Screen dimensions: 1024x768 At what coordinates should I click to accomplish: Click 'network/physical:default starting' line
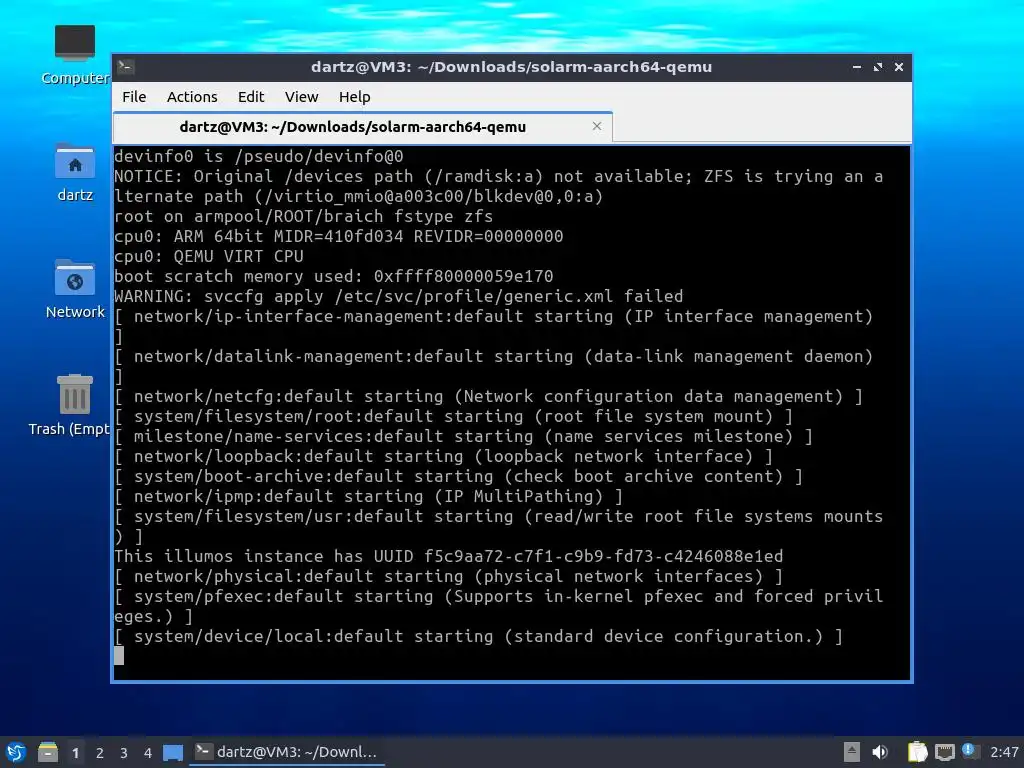[x=449, y=576]
